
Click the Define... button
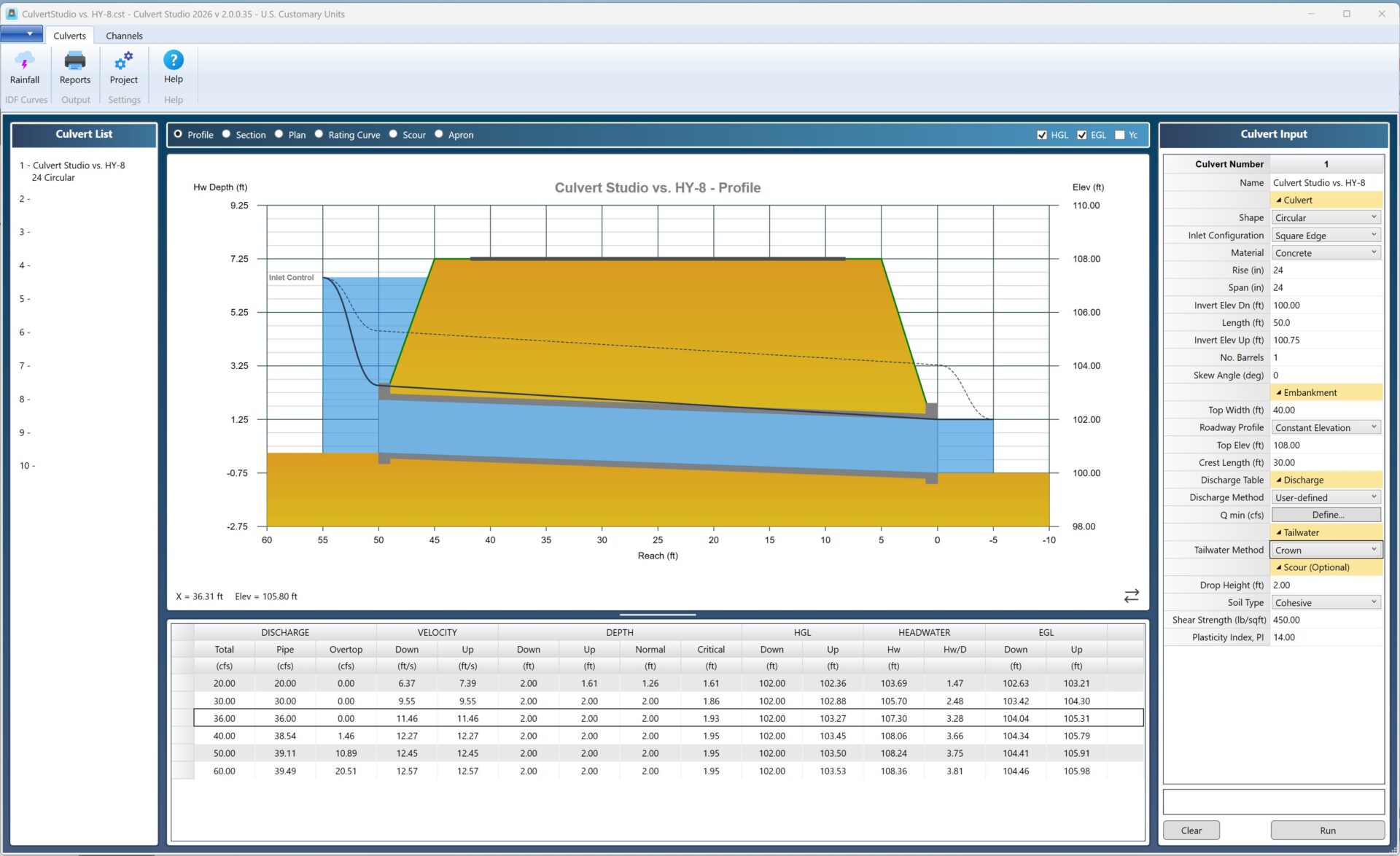1327,515
